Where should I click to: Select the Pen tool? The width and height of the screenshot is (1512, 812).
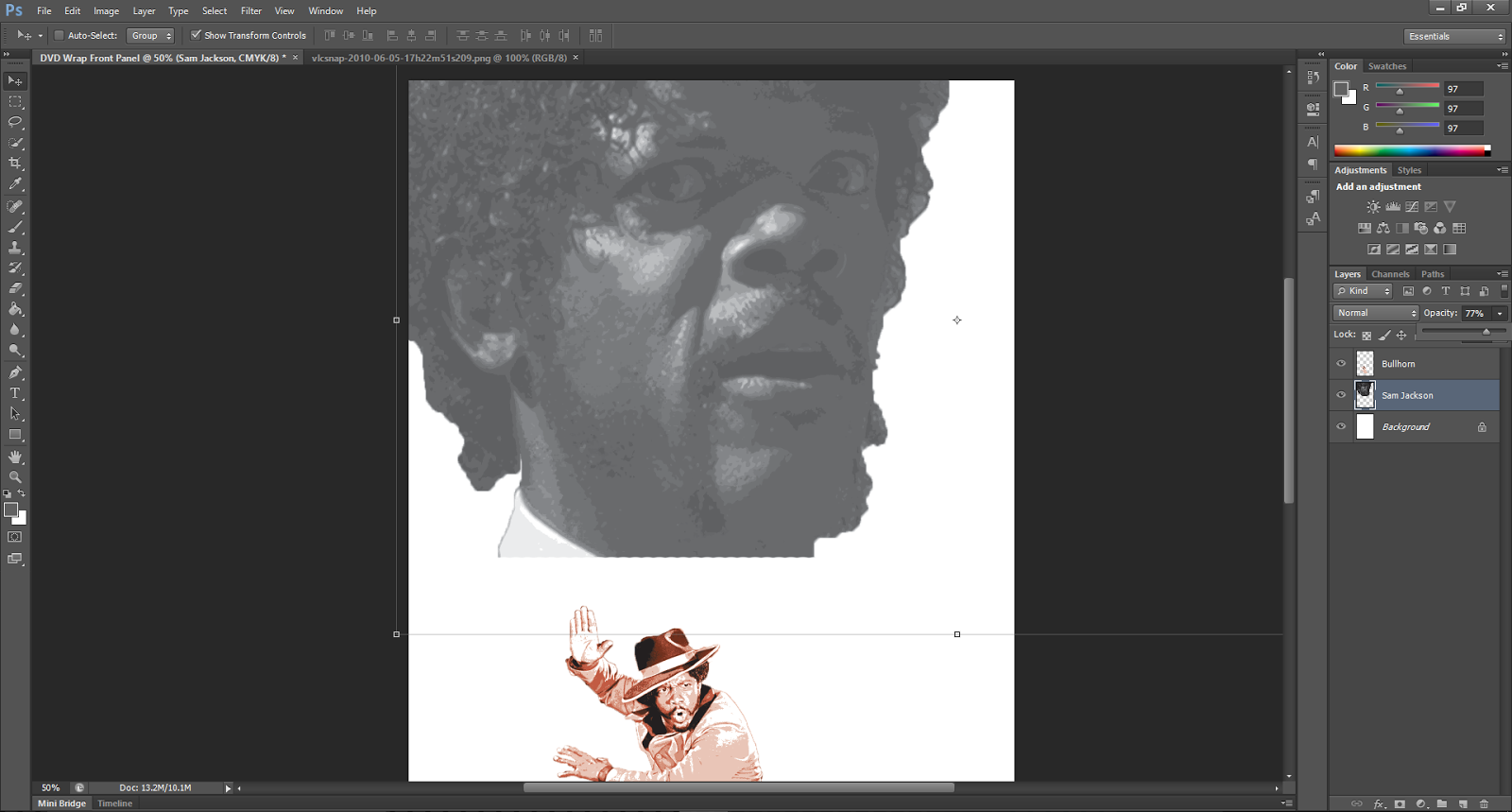tap(15, 372)
